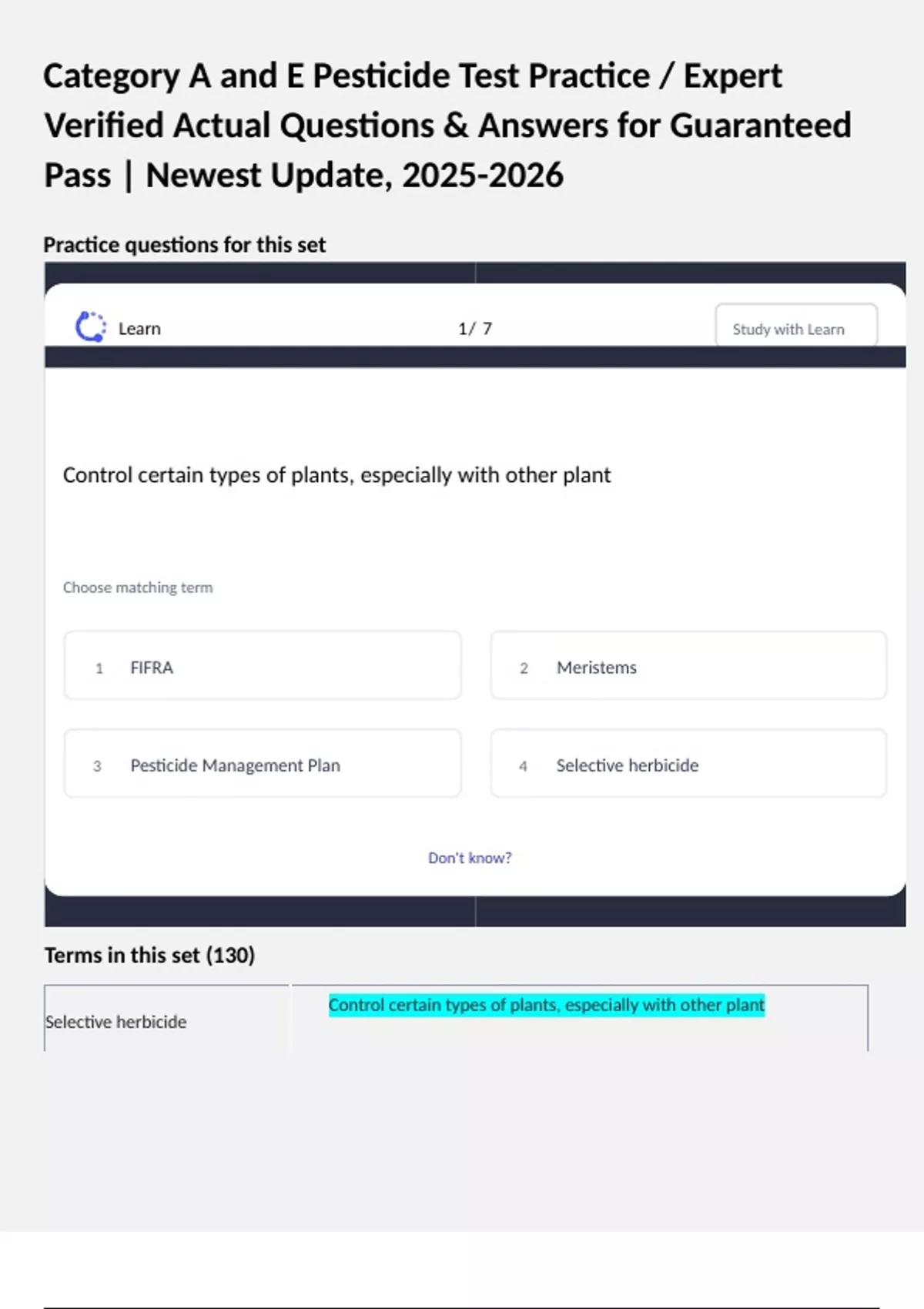Select the Meristems answer option
The image size is (924, 1309).
pos(688,666)
